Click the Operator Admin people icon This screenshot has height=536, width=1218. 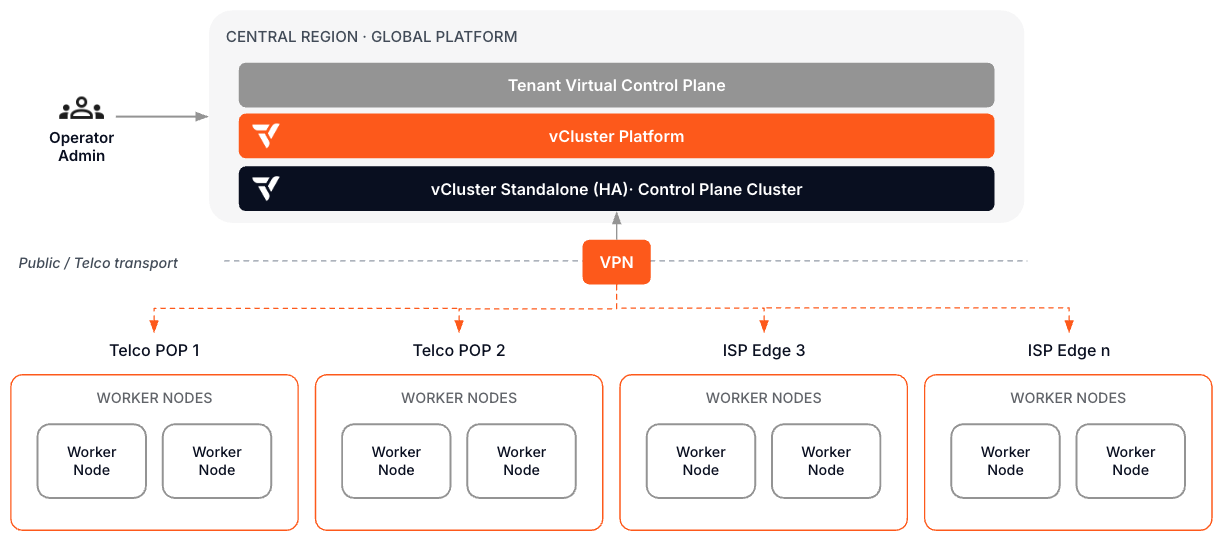82,109
